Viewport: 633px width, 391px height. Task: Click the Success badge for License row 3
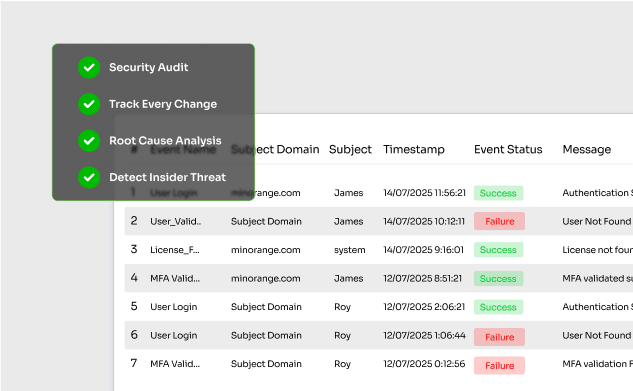499,250
